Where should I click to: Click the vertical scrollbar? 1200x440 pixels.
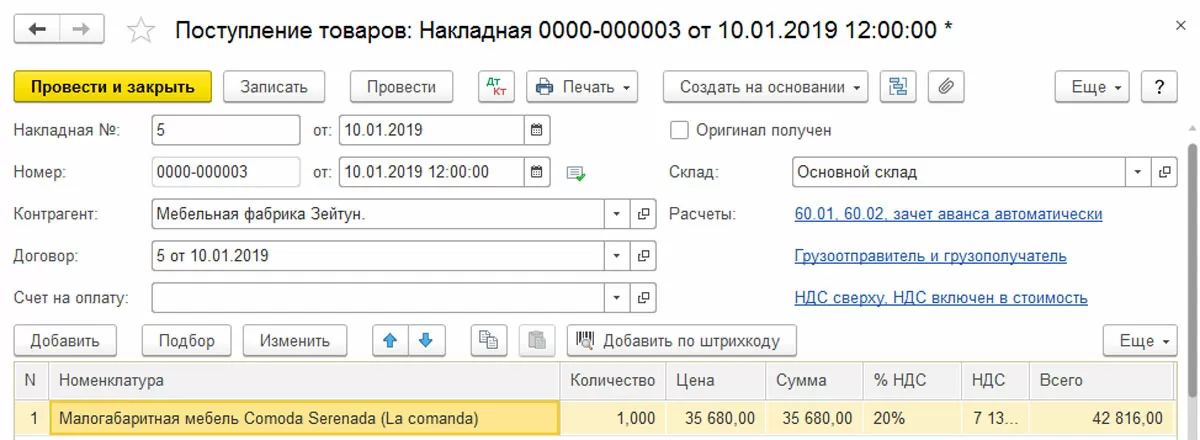(x=1191, y=250)
